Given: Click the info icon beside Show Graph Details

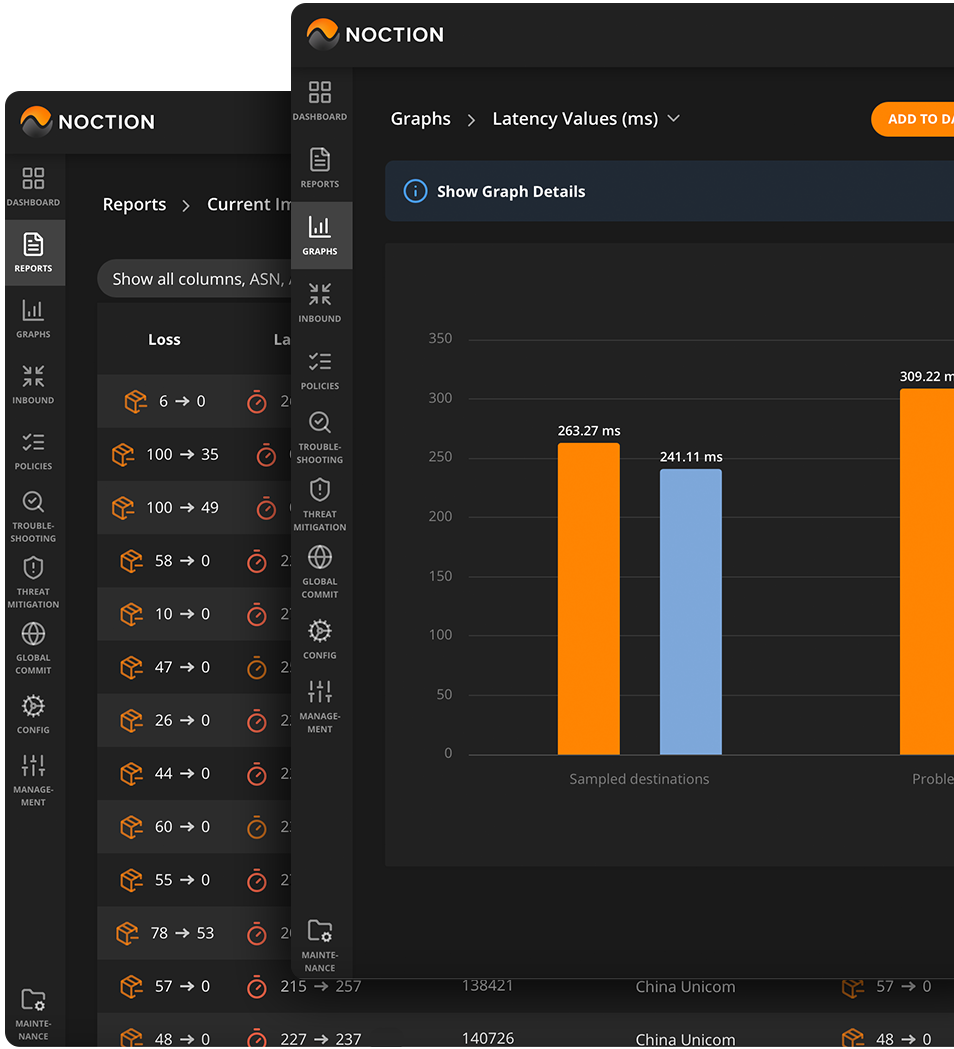Looking at the screenshot, I should click(x=415, y=191).
